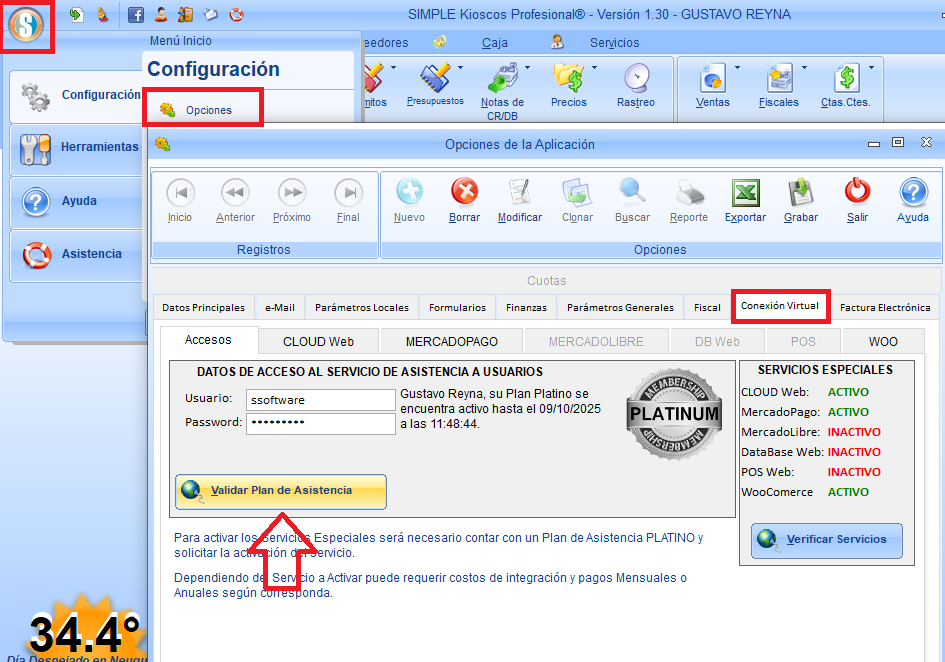The image size is (945, 662).
Task: Click the red Salir power icon
Action: 857,192
